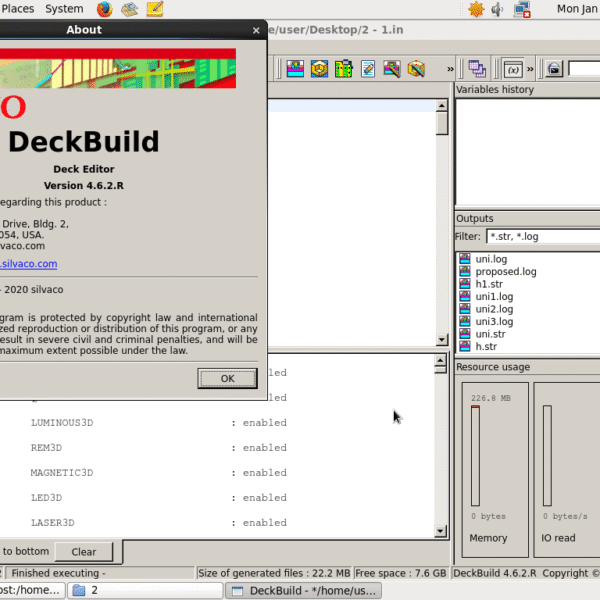The height and width of the screenshot is (600, 600).
Task: Open the stacked grids toolbar icon
Action: click(x=477, y=69)
